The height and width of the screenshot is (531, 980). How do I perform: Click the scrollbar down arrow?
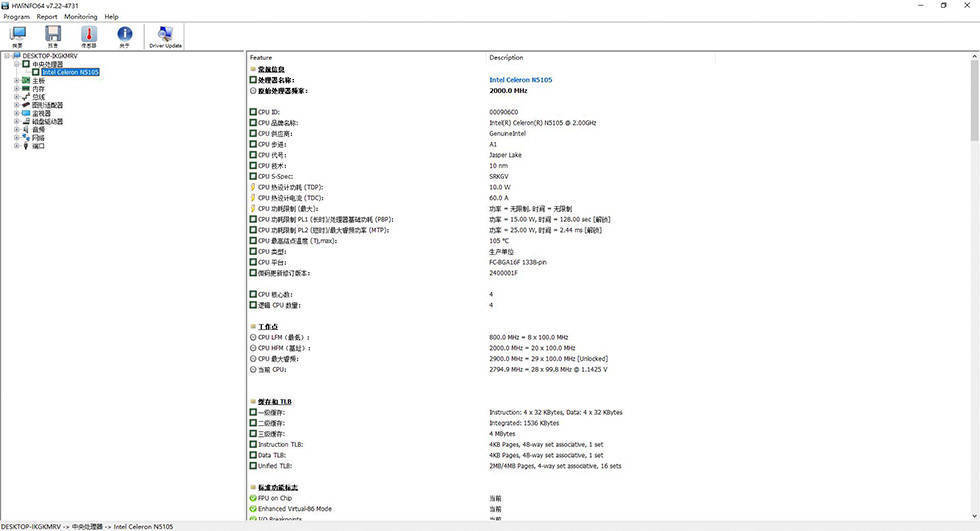(974, 516)
